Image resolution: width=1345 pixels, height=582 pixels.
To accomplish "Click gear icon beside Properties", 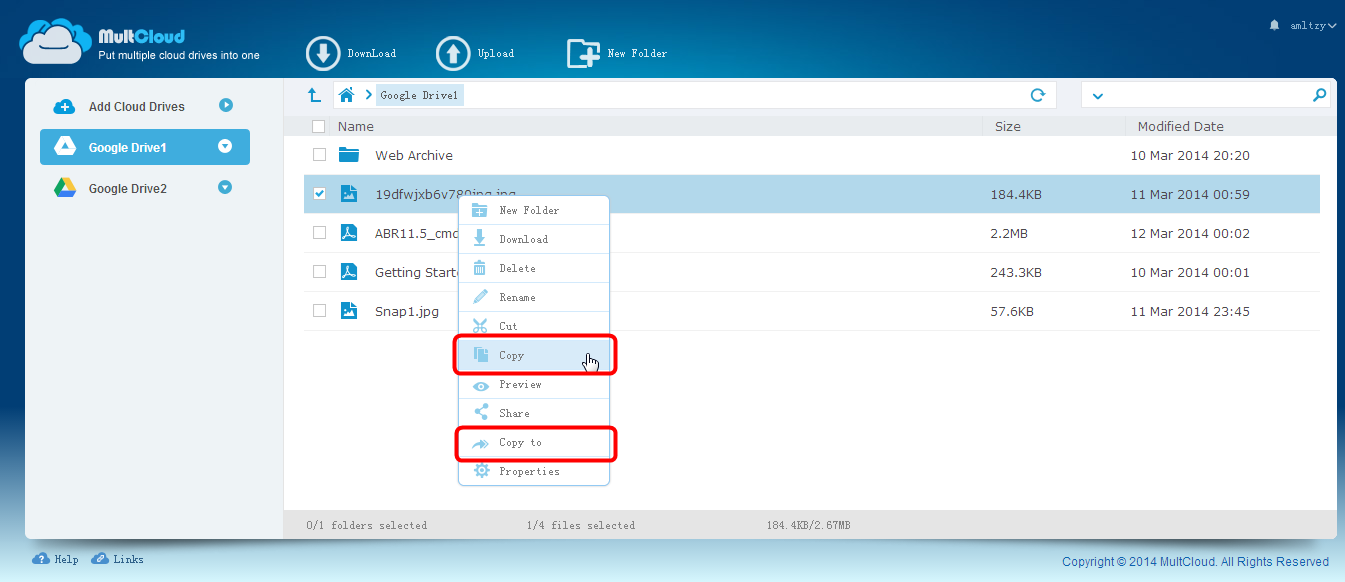I will tap(481, 471).
